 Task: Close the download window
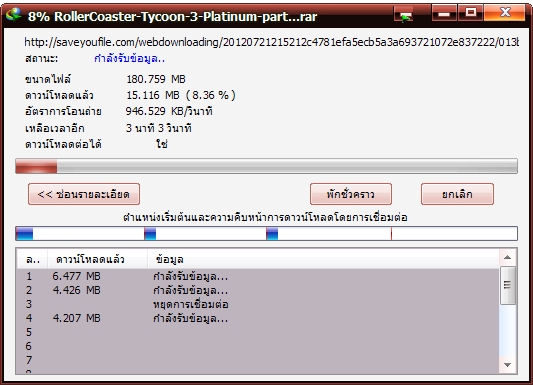point(505,13)
